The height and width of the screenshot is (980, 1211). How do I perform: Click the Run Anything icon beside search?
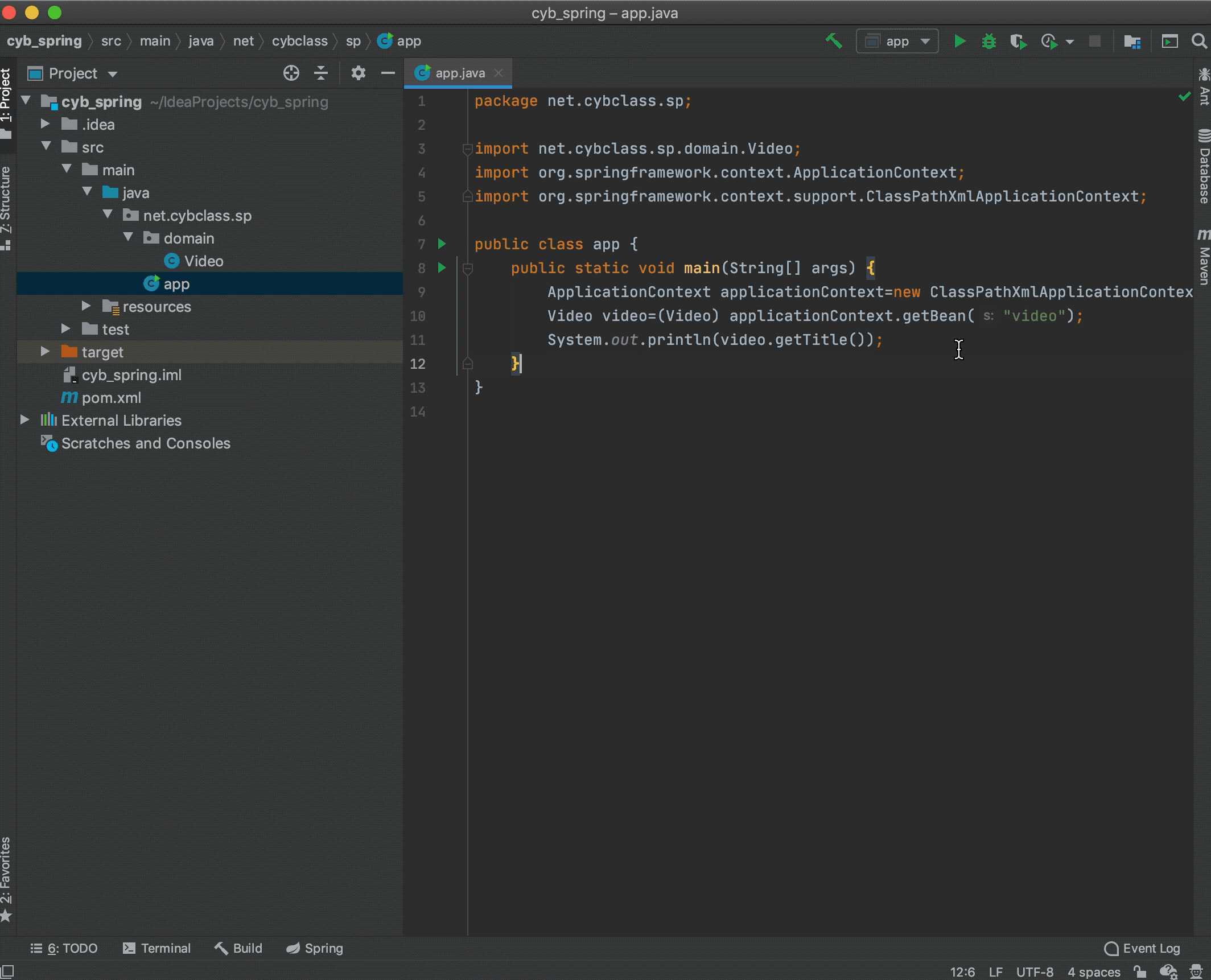1169,41
